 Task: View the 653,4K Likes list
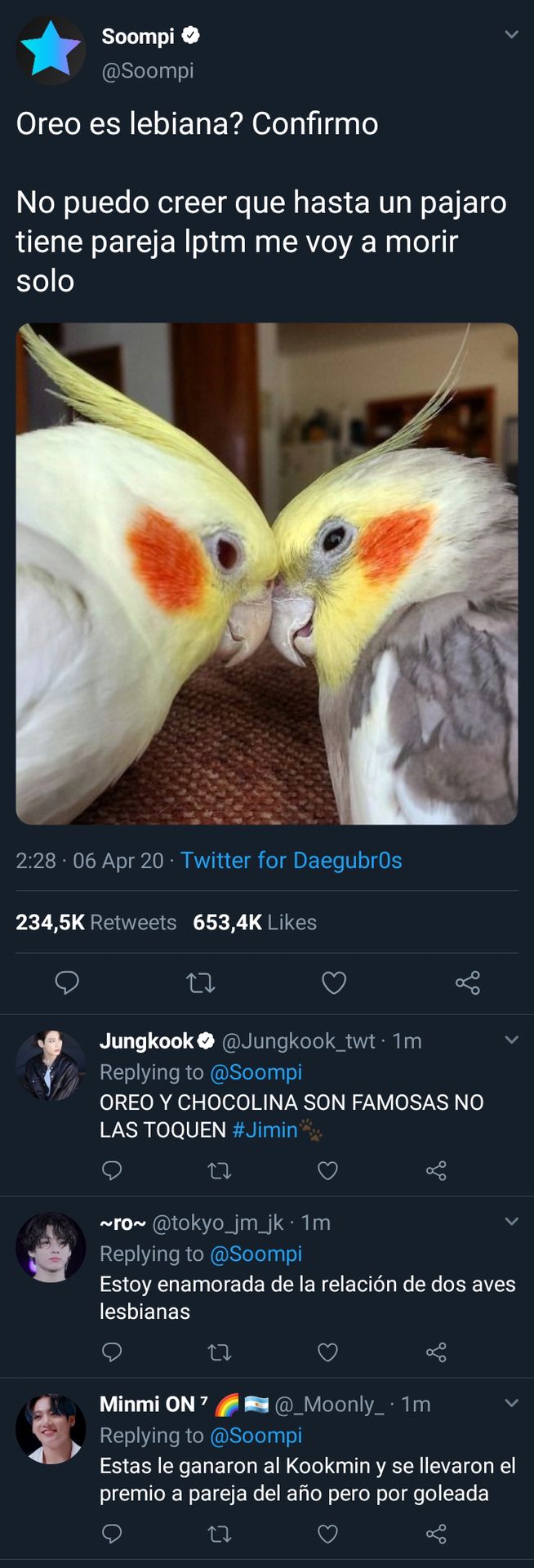255,922
